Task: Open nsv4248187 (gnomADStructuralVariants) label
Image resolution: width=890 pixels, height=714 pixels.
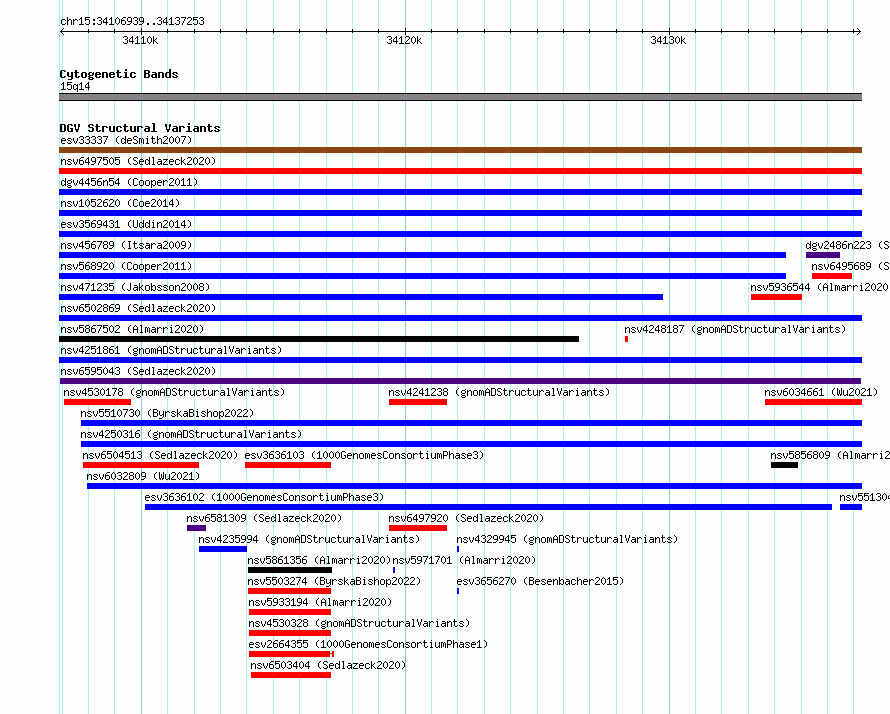Action: click(x=735, y=329)
